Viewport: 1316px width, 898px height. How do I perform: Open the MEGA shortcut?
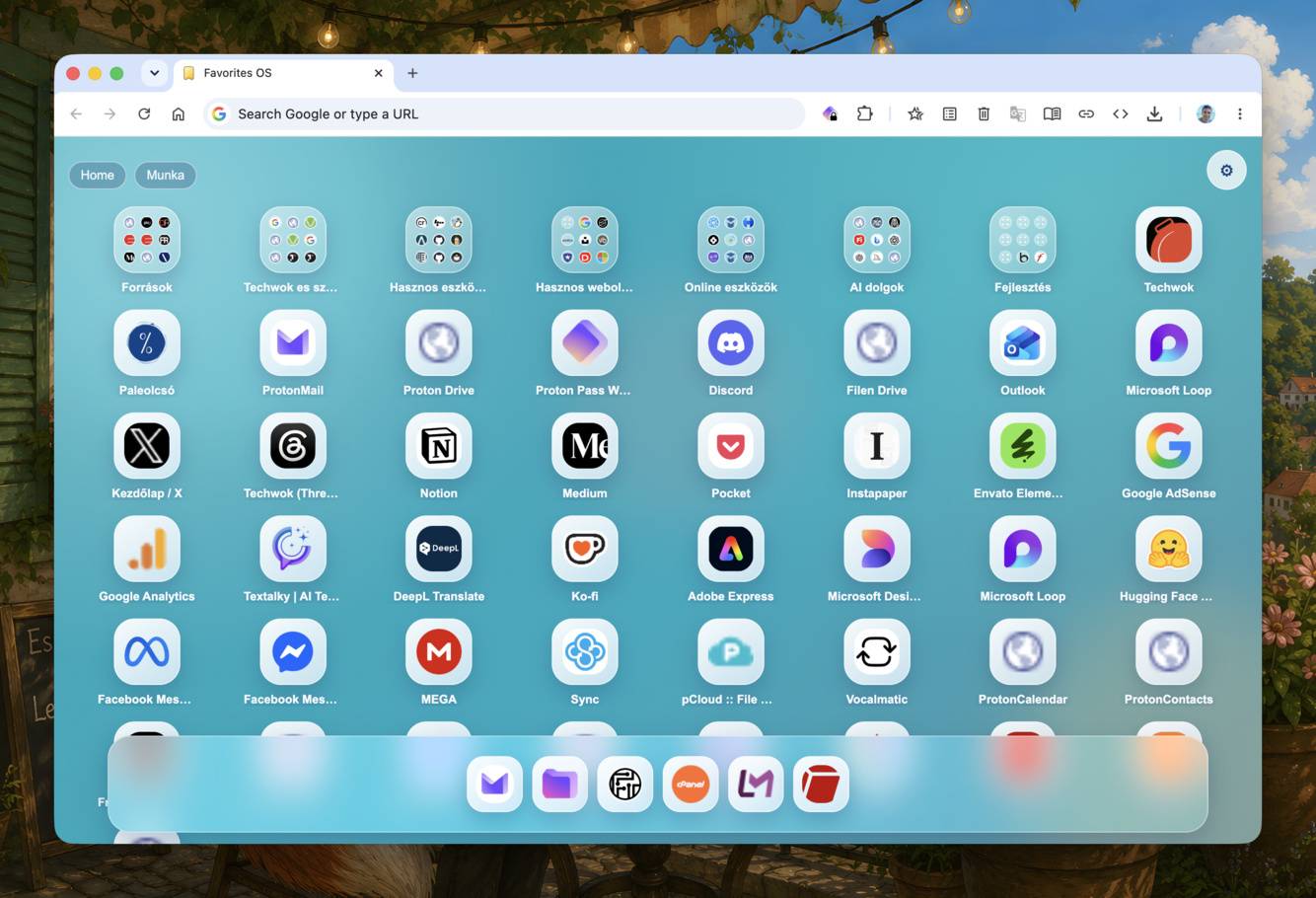pyautogui.click(x=439, y=651)
